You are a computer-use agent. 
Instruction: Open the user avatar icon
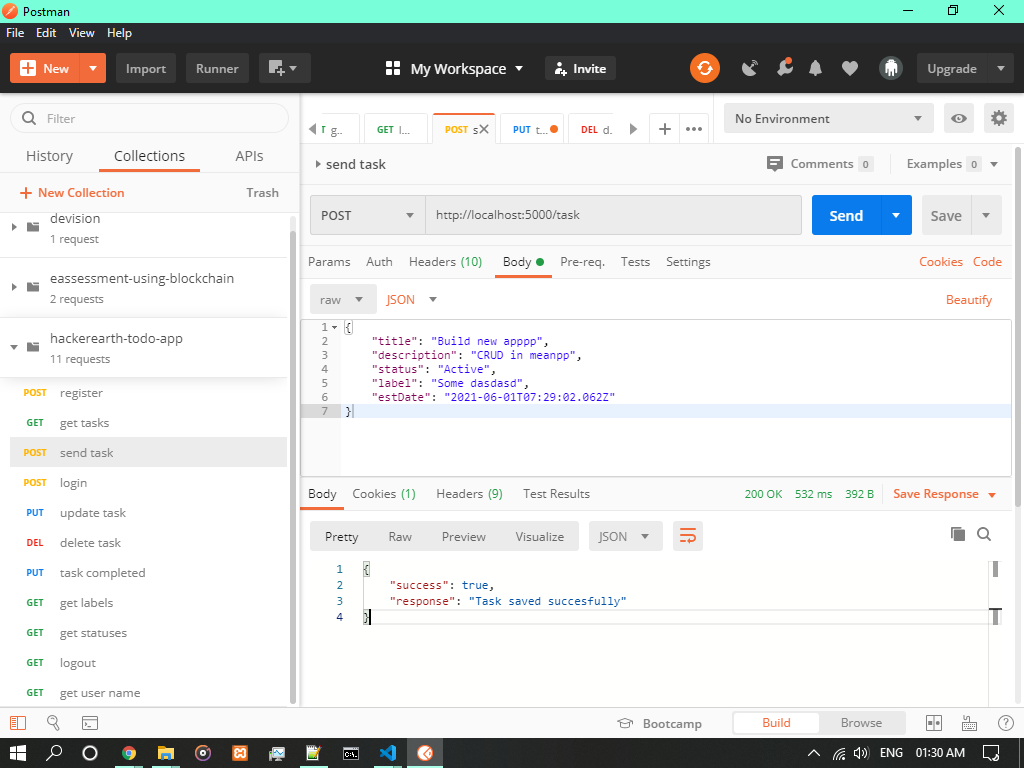pos(891,69)
